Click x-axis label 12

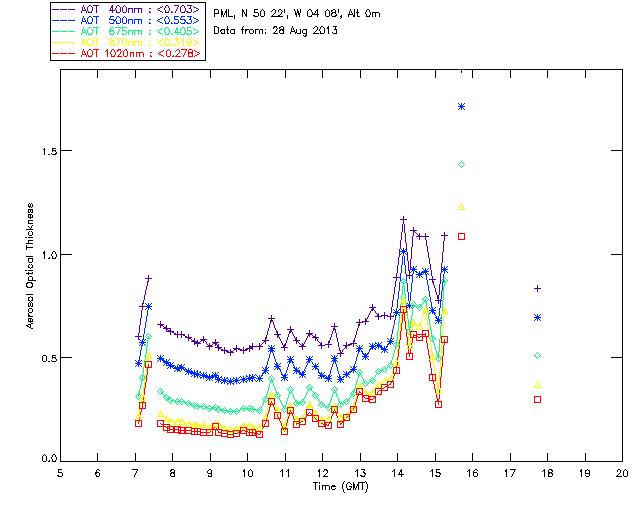[322, 473]
